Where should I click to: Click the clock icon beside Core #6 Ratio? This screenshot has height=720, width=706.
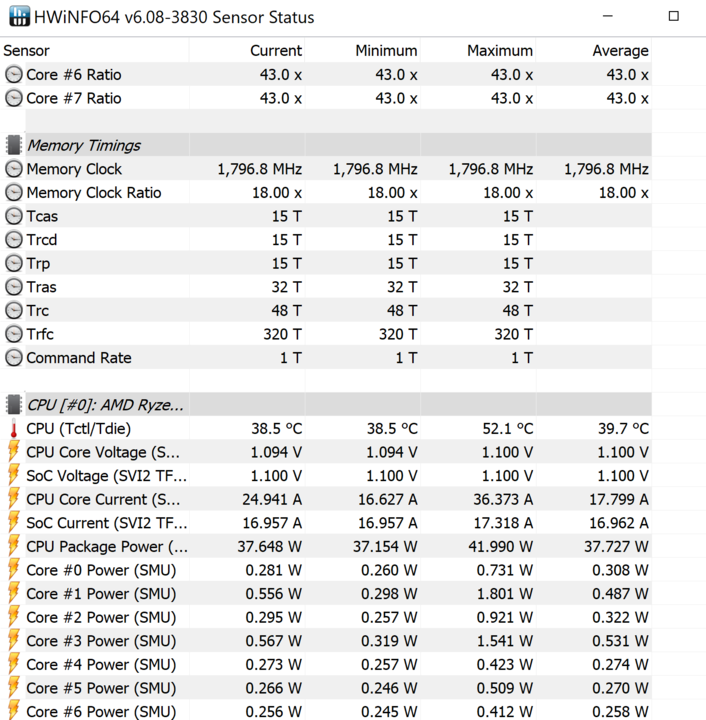pos(14,74)
